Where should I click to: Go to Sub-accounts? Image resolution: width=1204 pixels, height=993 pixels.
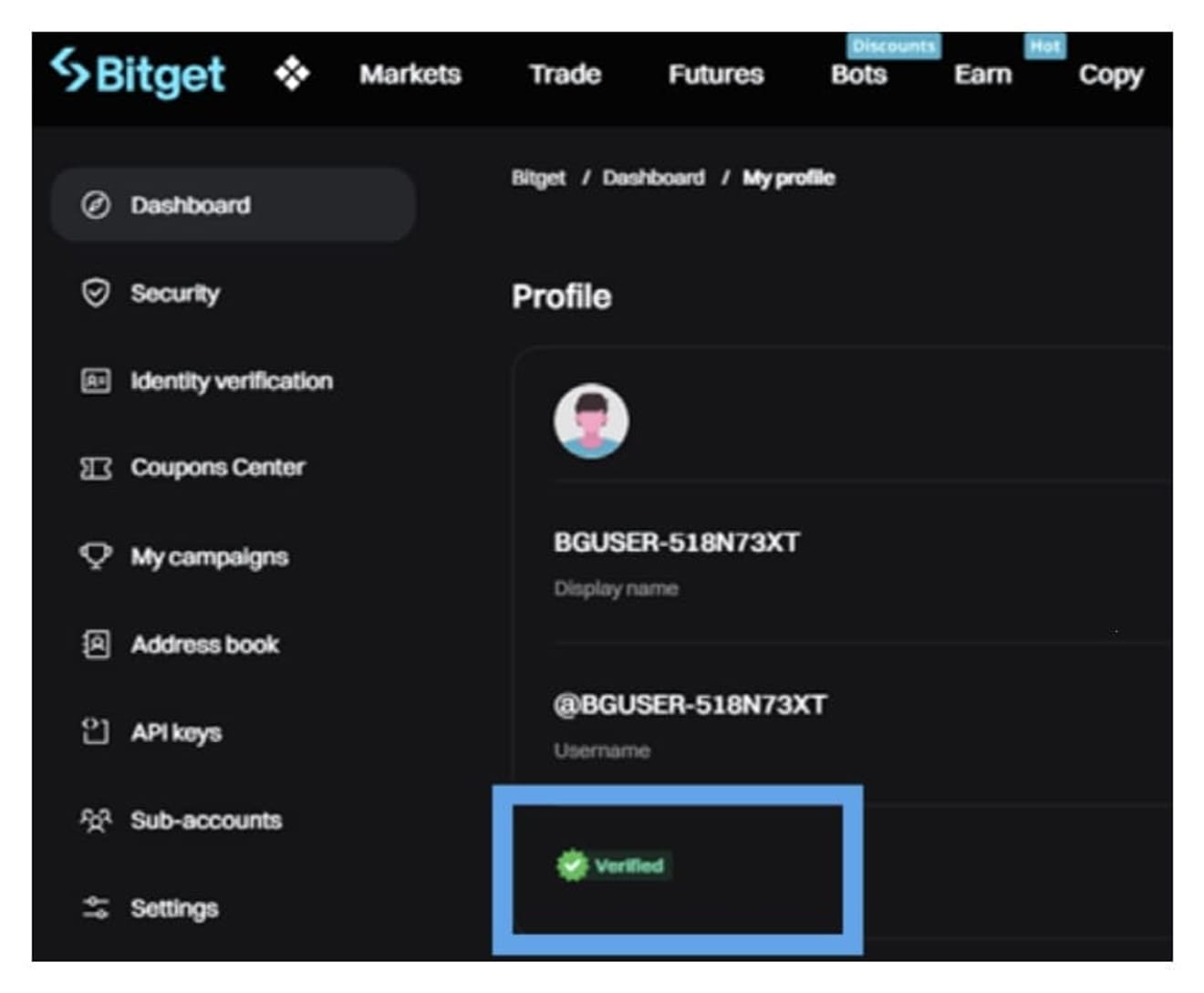206,821
